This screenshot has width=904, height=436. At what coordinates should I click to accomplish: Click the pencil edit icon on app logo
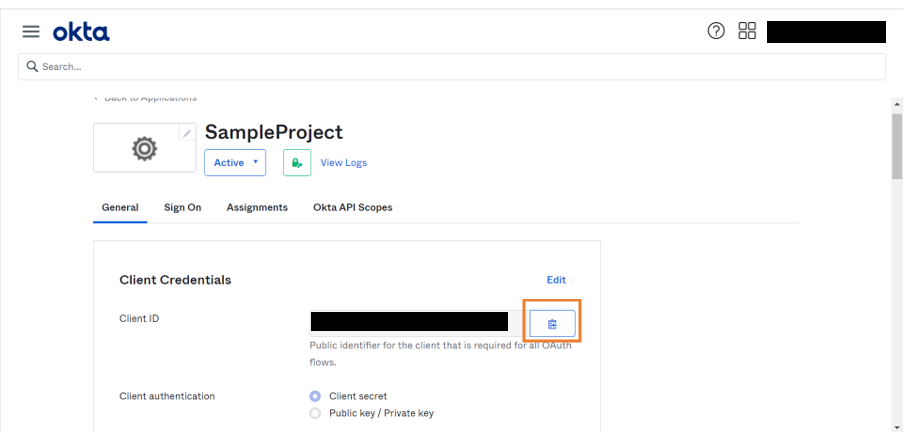tap(186, 133)
